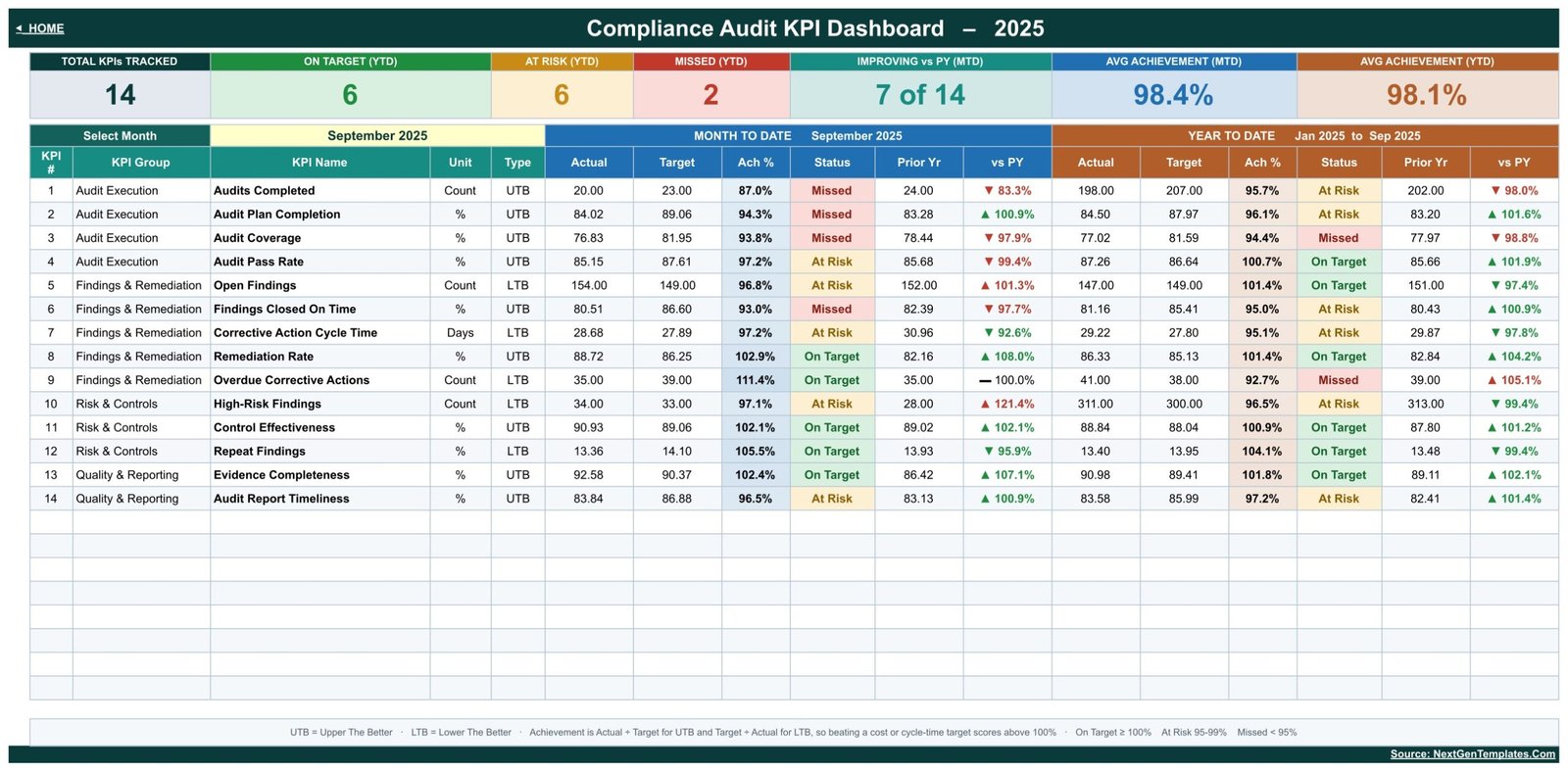This screenshot has width=1568, height=772.
Task: Select the Findings Closed On Time cell
Action: coord(319,309)
